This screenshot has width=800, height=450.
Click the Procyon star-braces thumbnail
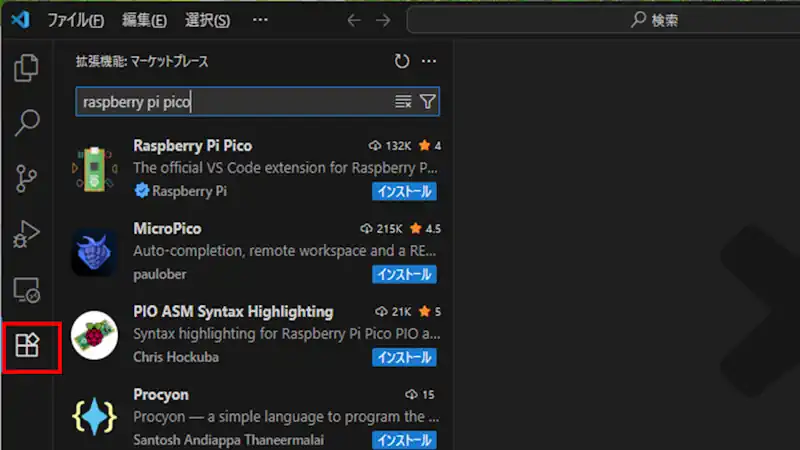[x=94, y=417]
